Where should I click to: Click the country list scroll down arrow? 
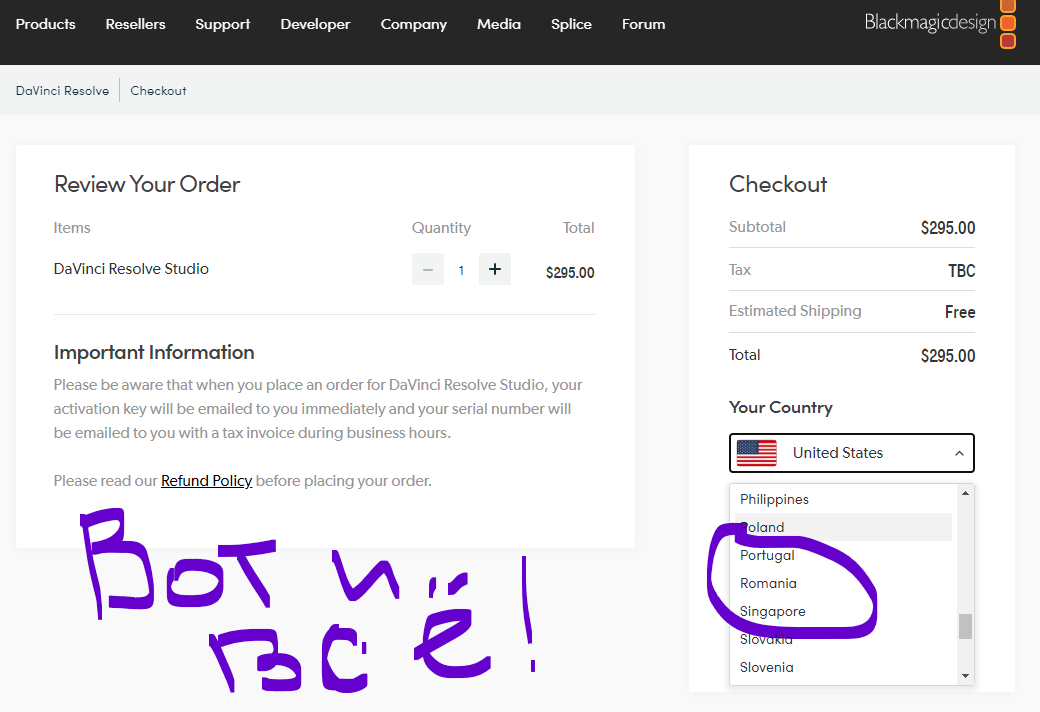click(966, 676)
